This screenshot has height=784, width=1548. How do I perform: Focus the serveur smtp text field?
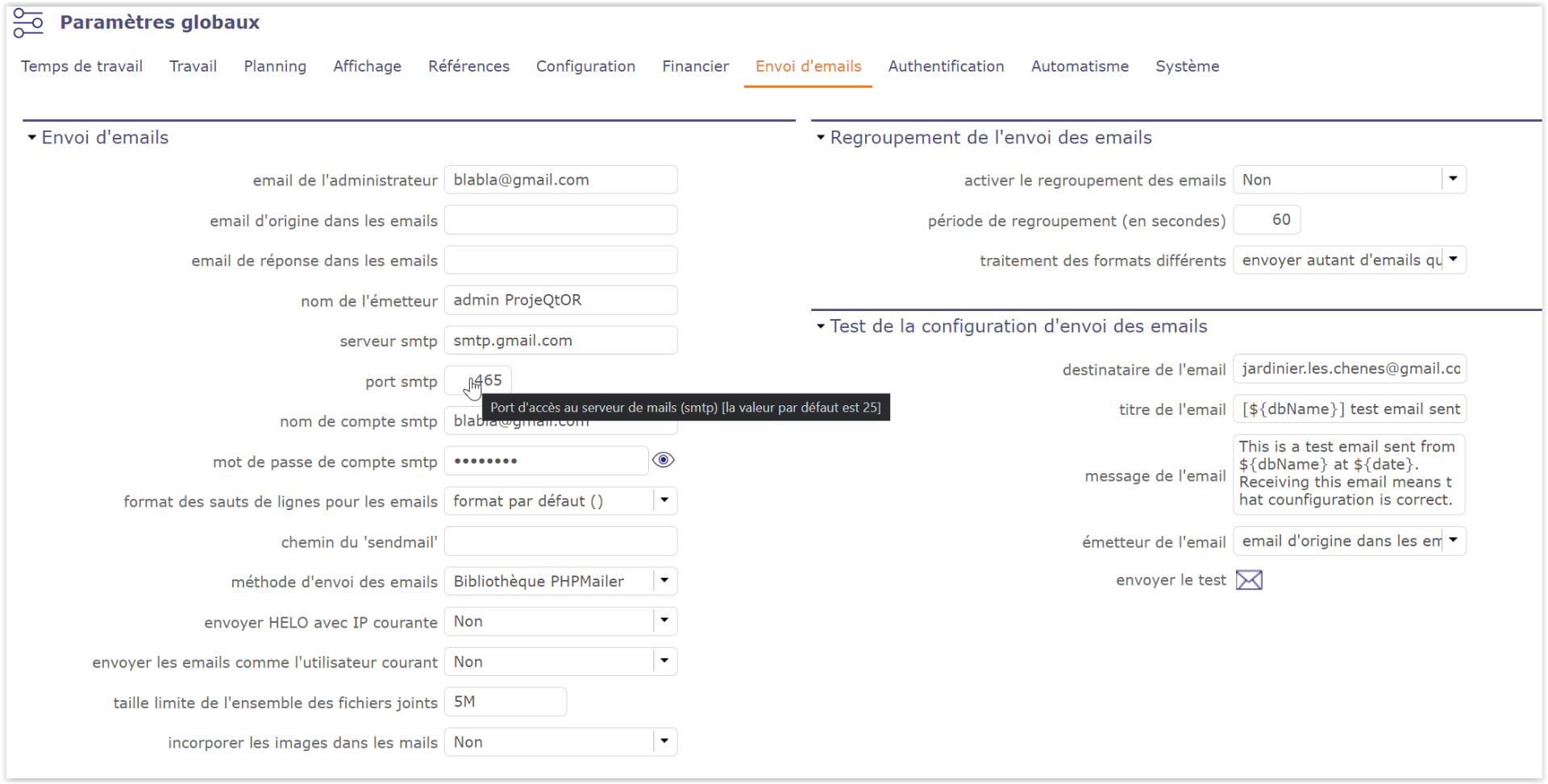point(560,341)
